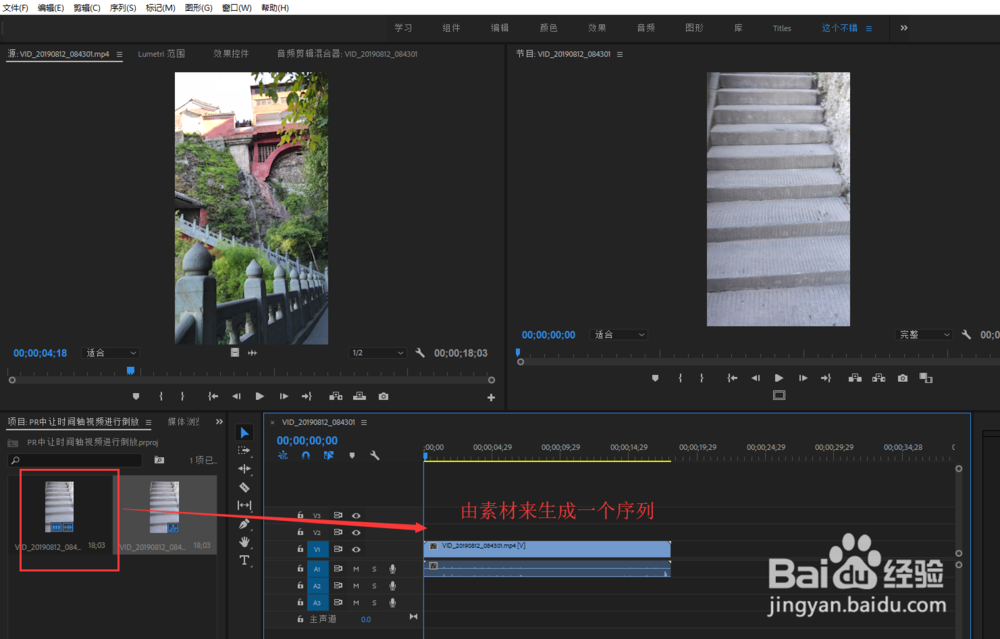Select the Type tool
This screenshot has height=639, width=1000.
pos(244,560)
